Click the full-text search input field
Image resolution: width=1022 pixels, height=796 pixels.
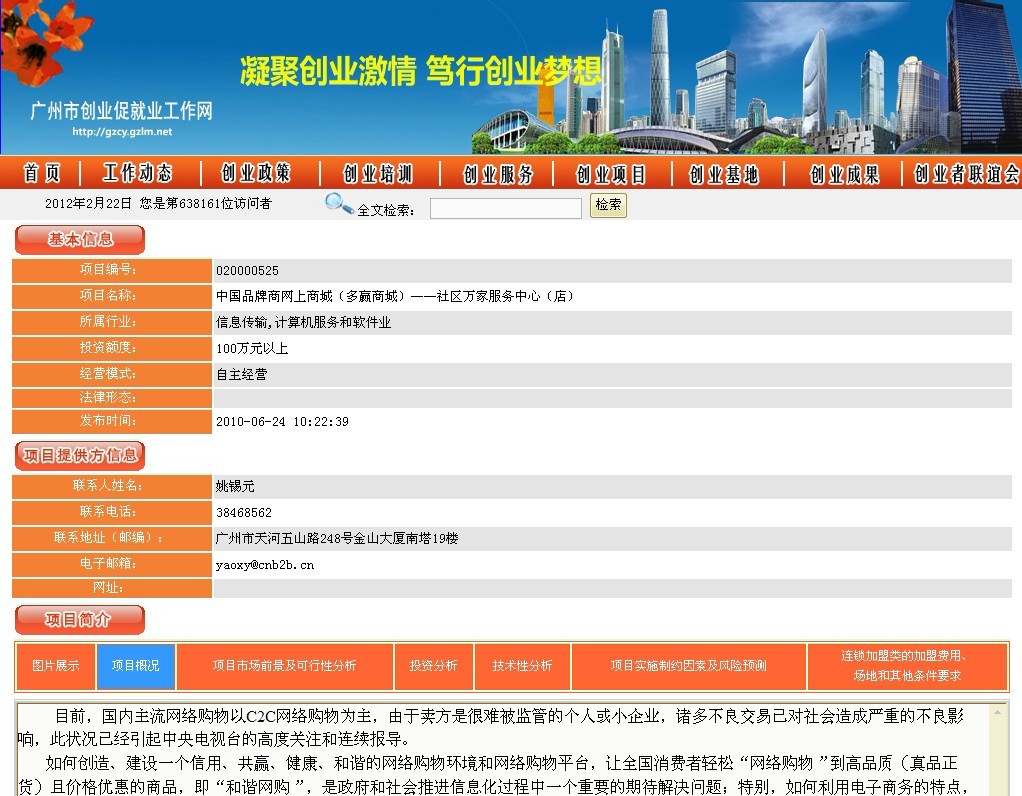point(505,208)
